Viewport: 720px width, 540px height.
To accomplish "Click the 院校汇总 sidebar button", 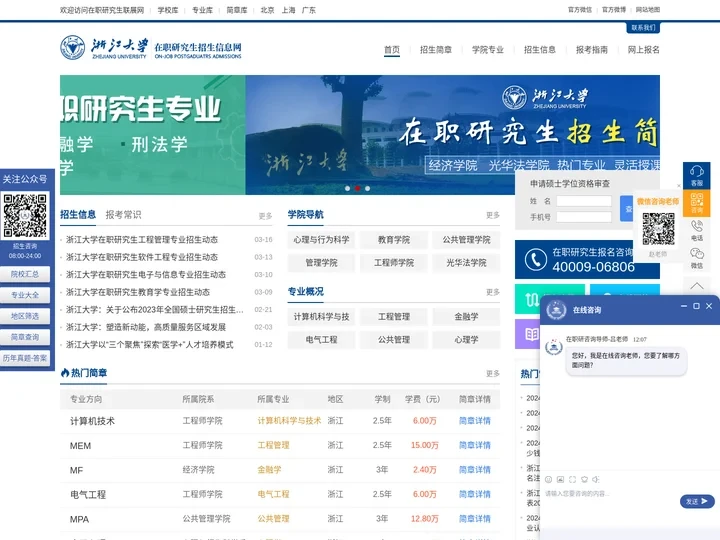I will coord(25,274).
